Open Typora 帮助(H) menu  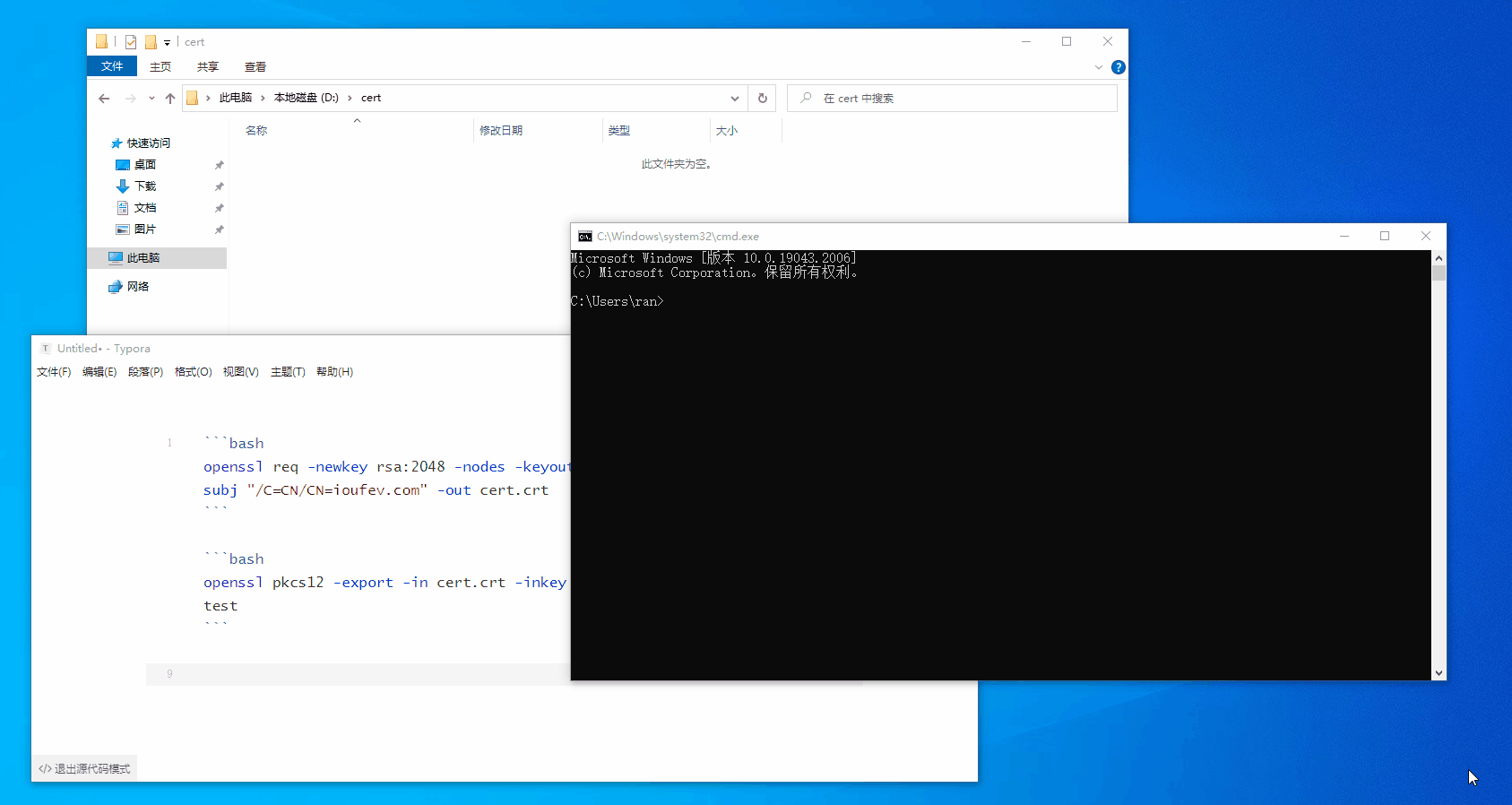(x=334, y=372)
